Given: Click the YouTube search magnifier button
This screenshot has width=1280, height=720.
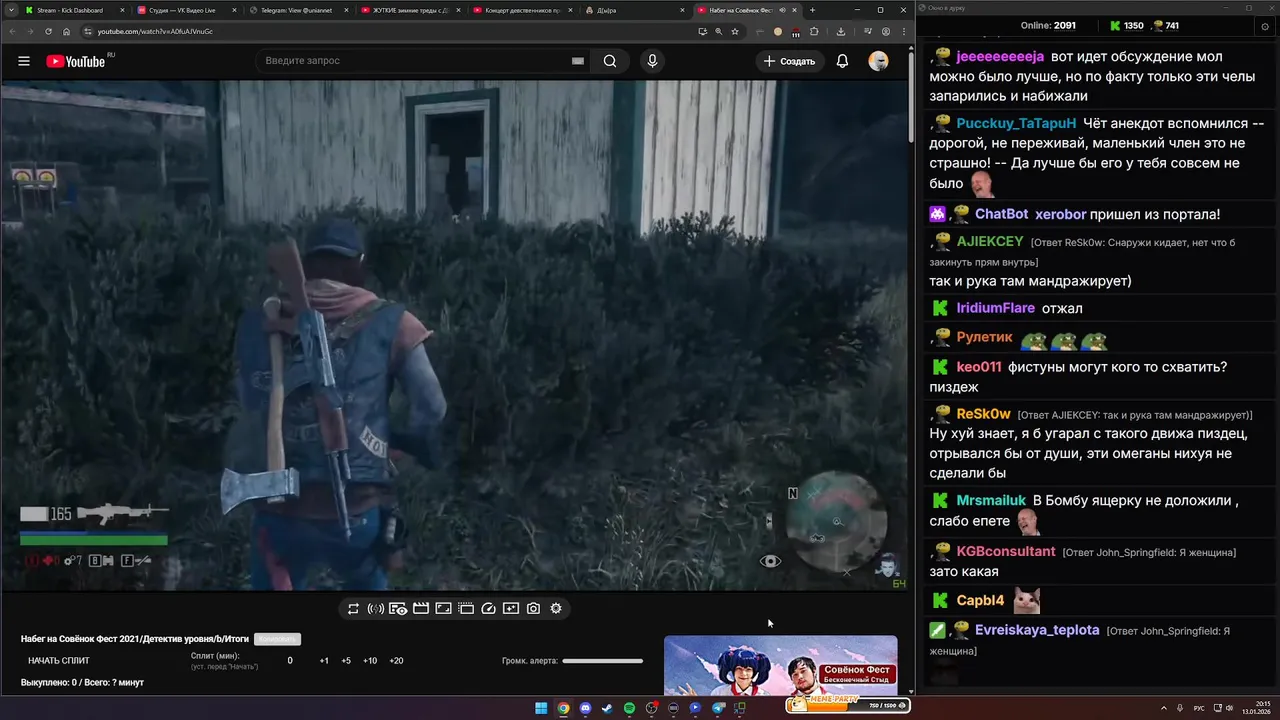Looking at the screenshot, I should 610,61.
